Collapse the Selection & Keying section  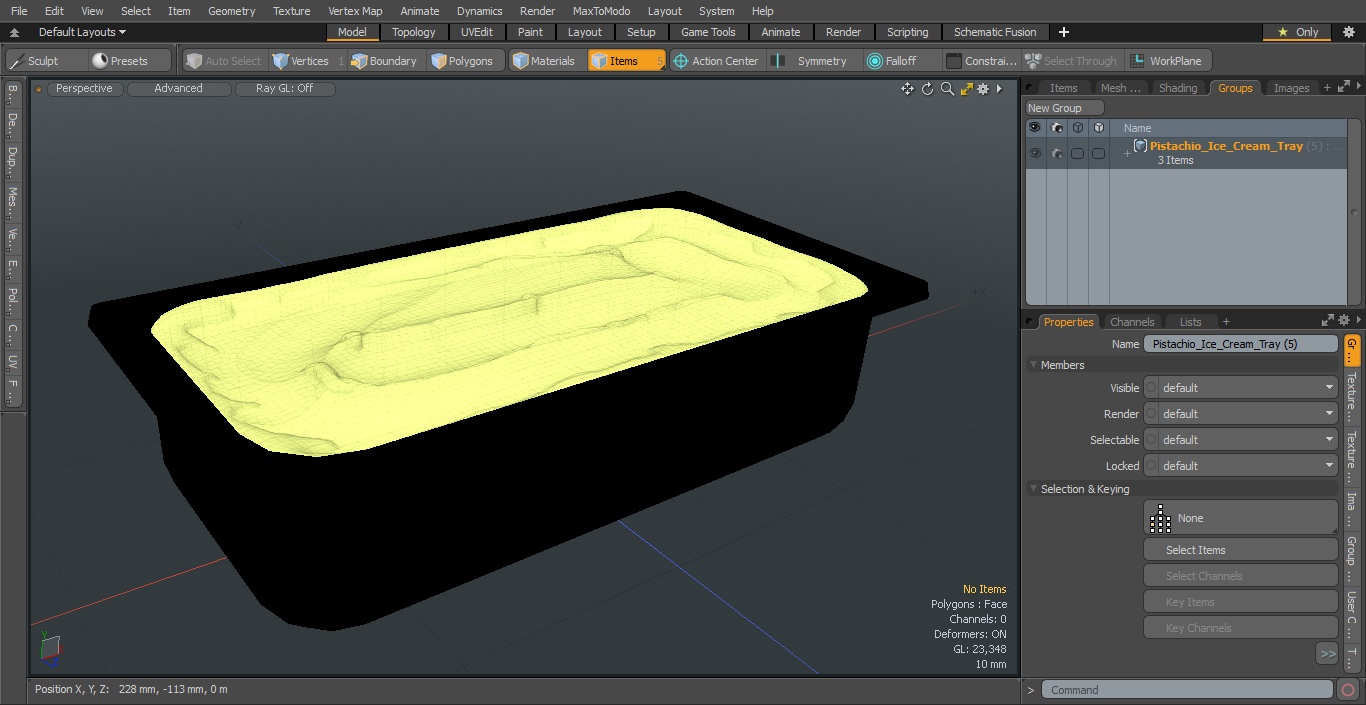pos(1033,489)
